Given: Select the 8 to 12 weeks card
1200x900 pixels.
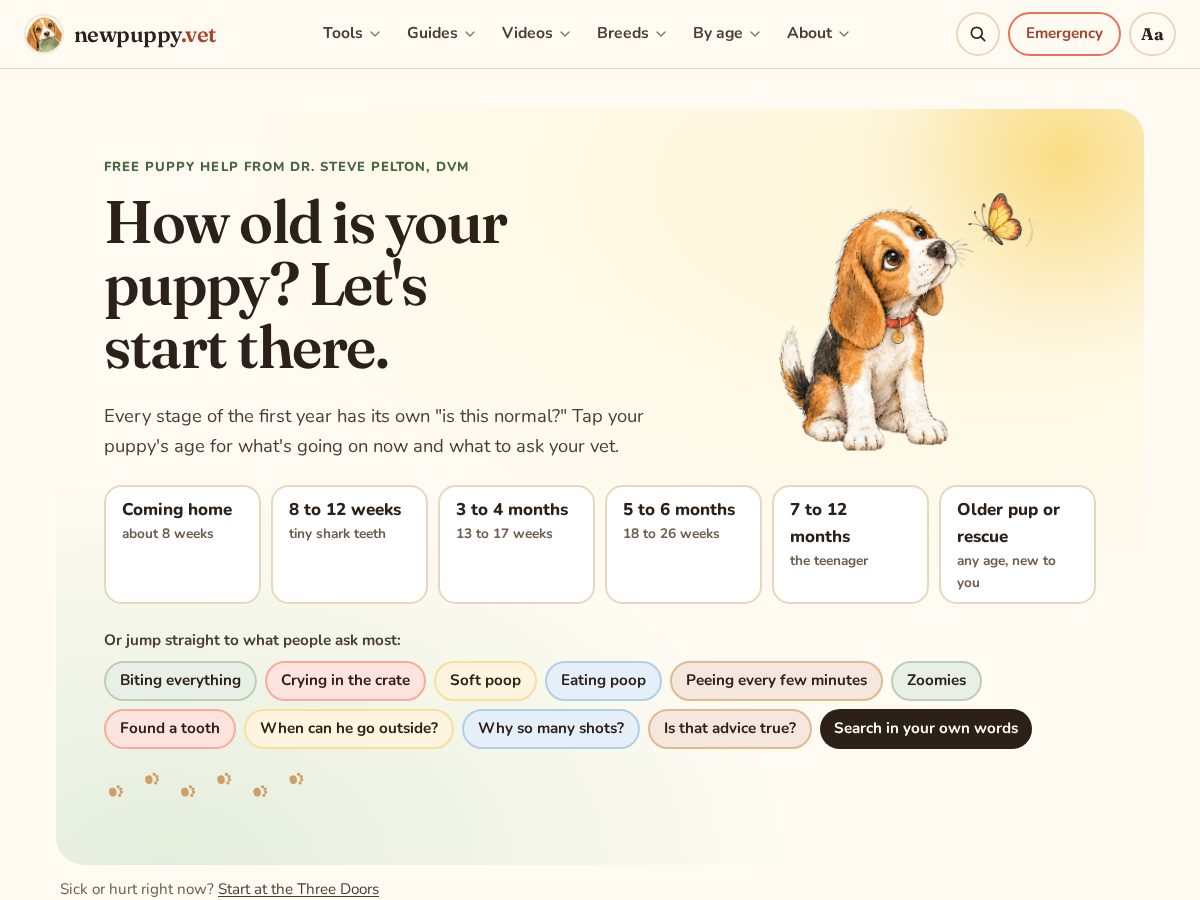Looking at the screenshot, I should point(349,544).
